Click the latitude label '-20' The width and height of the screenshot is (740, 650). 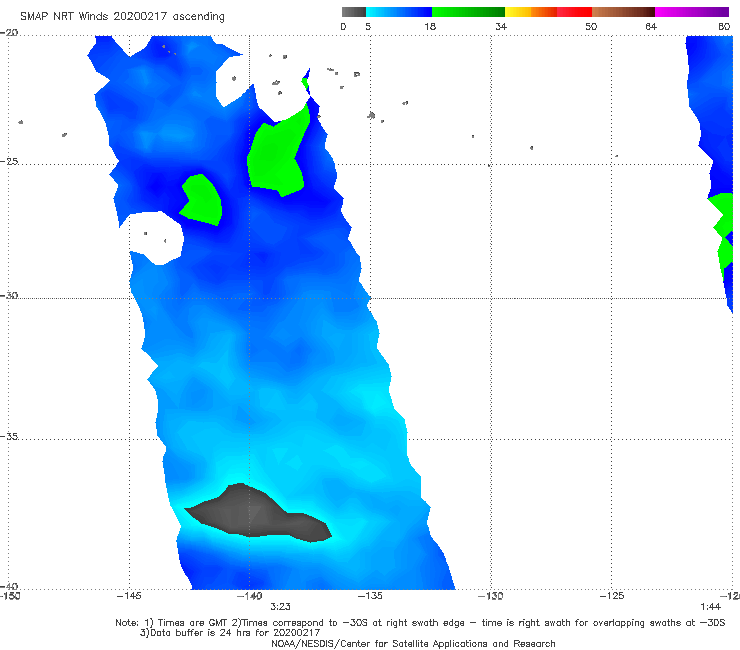(9, 33)
